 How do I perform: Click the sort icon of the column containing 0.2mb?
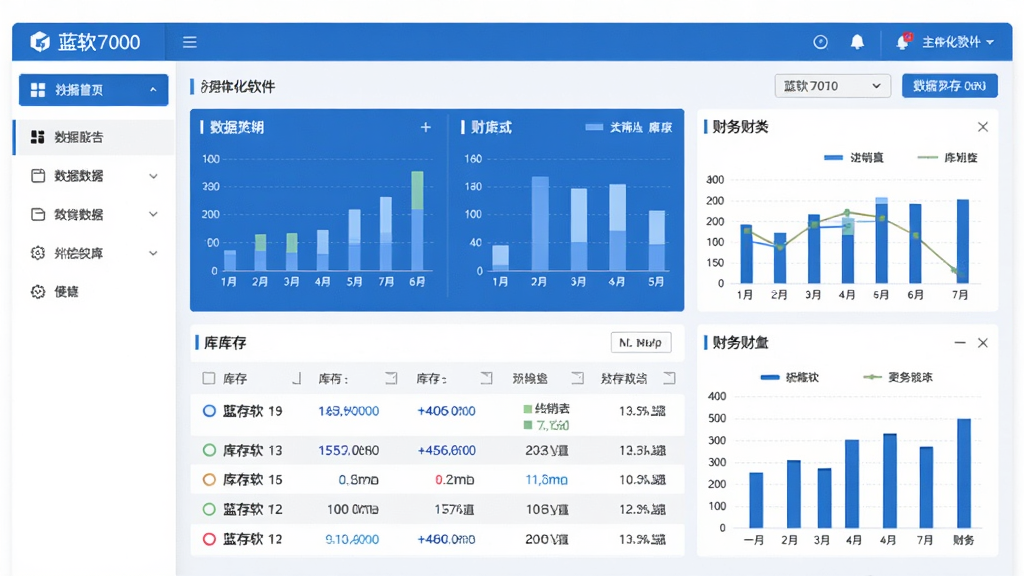[487, 378]
